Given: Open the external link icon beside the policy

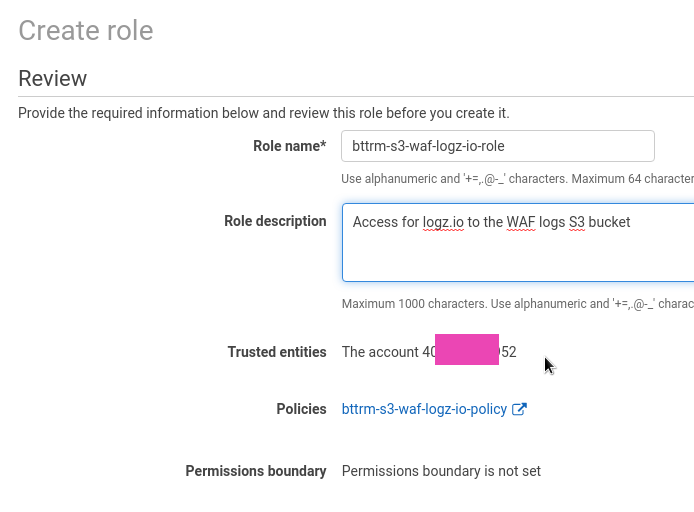Looking at the screenshot, I should [x=519, y=409].
